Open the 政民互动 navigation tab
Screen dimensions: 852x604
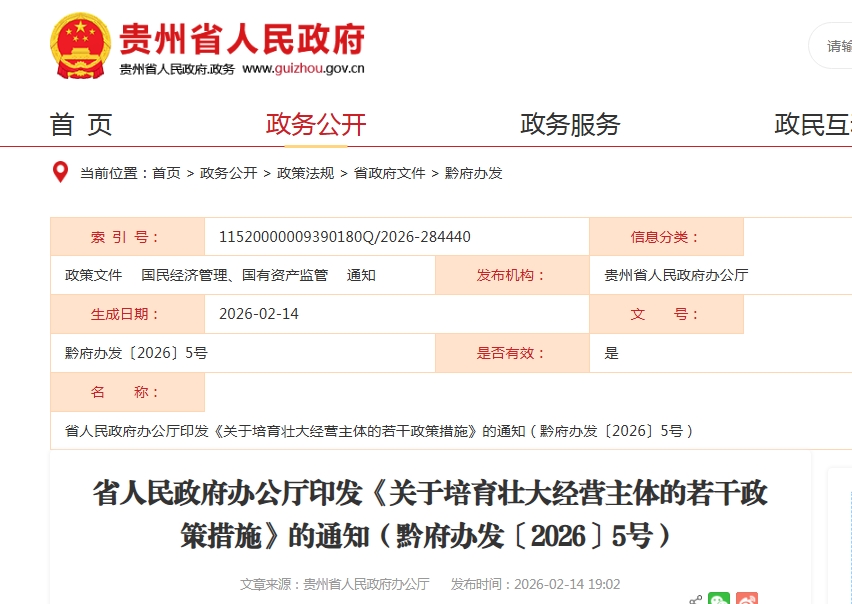[x=812, y=124]
